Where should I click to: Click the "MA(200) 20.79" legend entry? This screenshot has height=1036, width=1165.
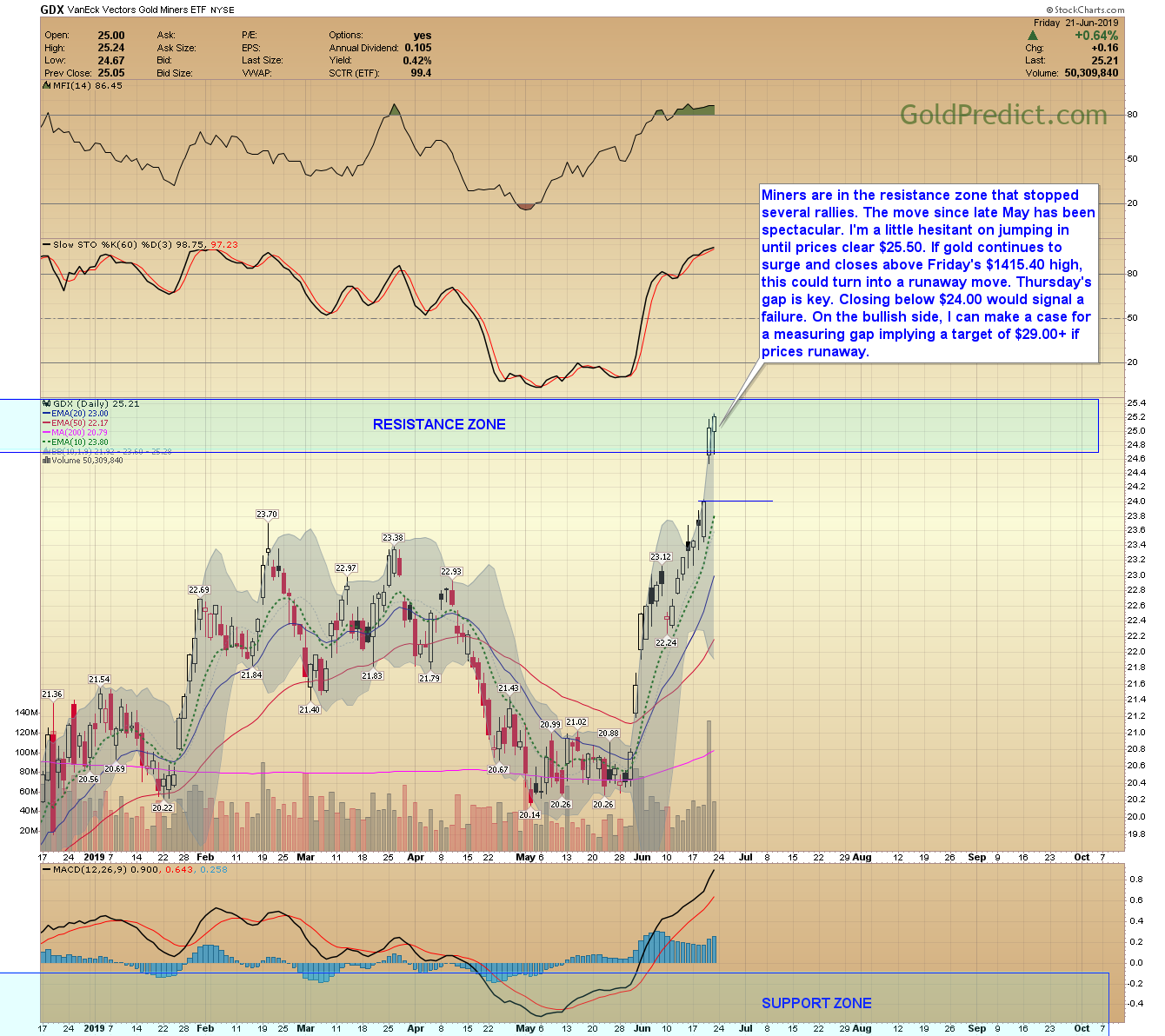click(x=80, y=433)
